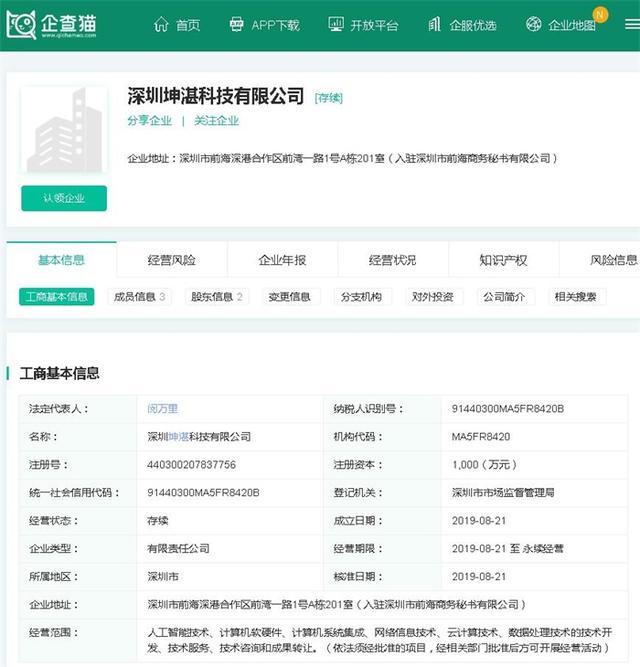The image size is (640, 667).
Task: Click the 机构代码 value MA5FR8420
Action: [x=481, y=436]
